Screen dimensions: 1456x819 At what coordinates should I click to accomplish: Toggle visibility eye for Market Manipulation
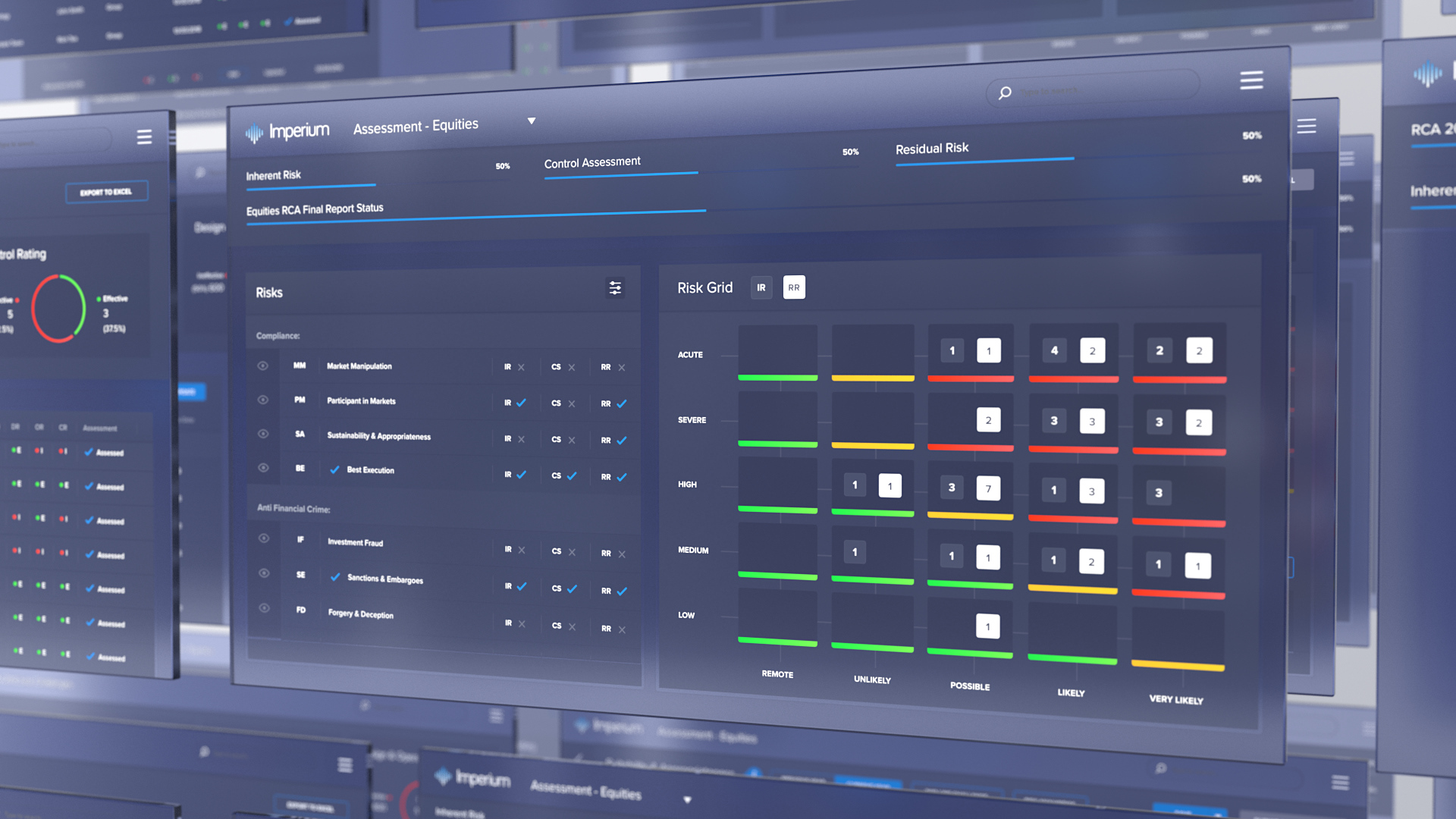263,366
